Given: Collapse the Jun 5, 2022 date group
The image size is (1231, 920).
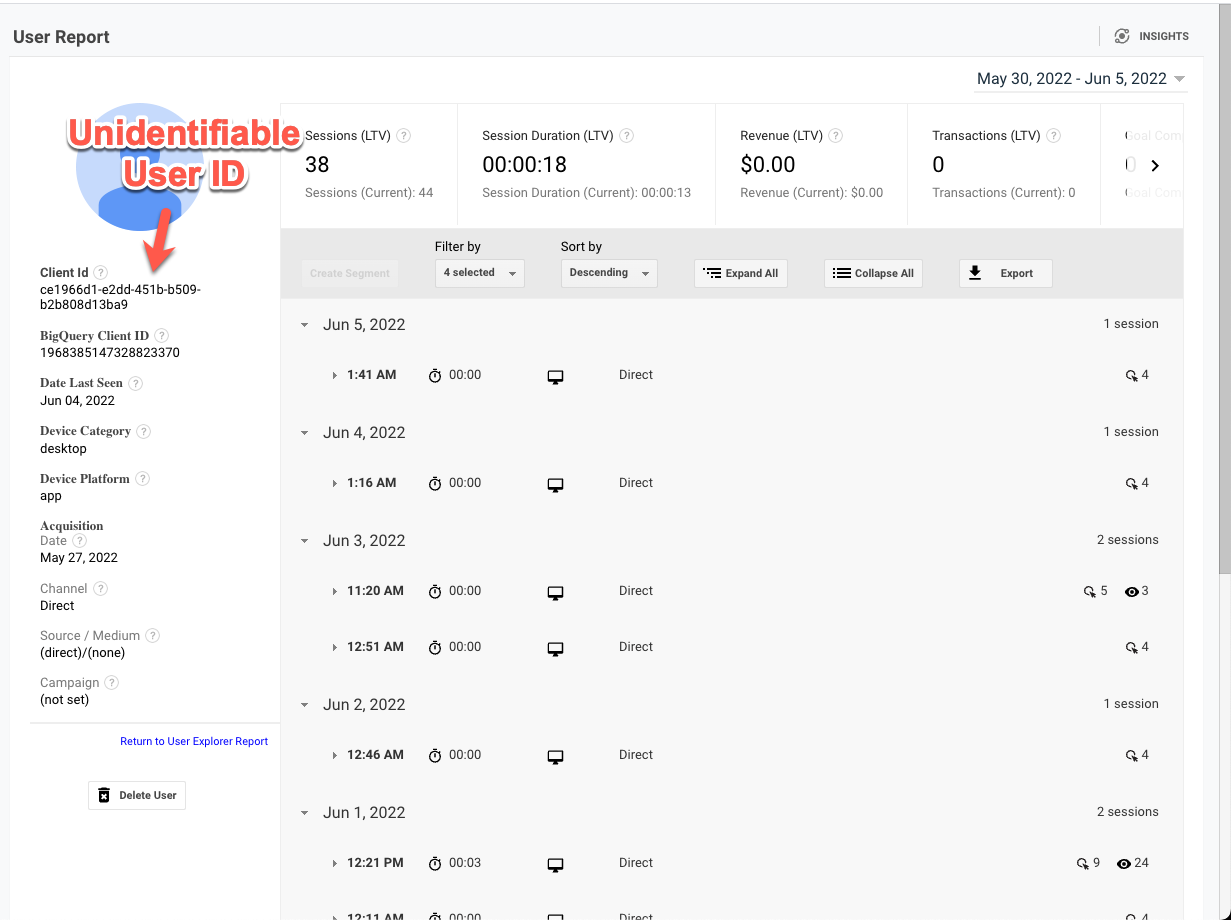Looking at the screenshot, I should tap(305, 325).
